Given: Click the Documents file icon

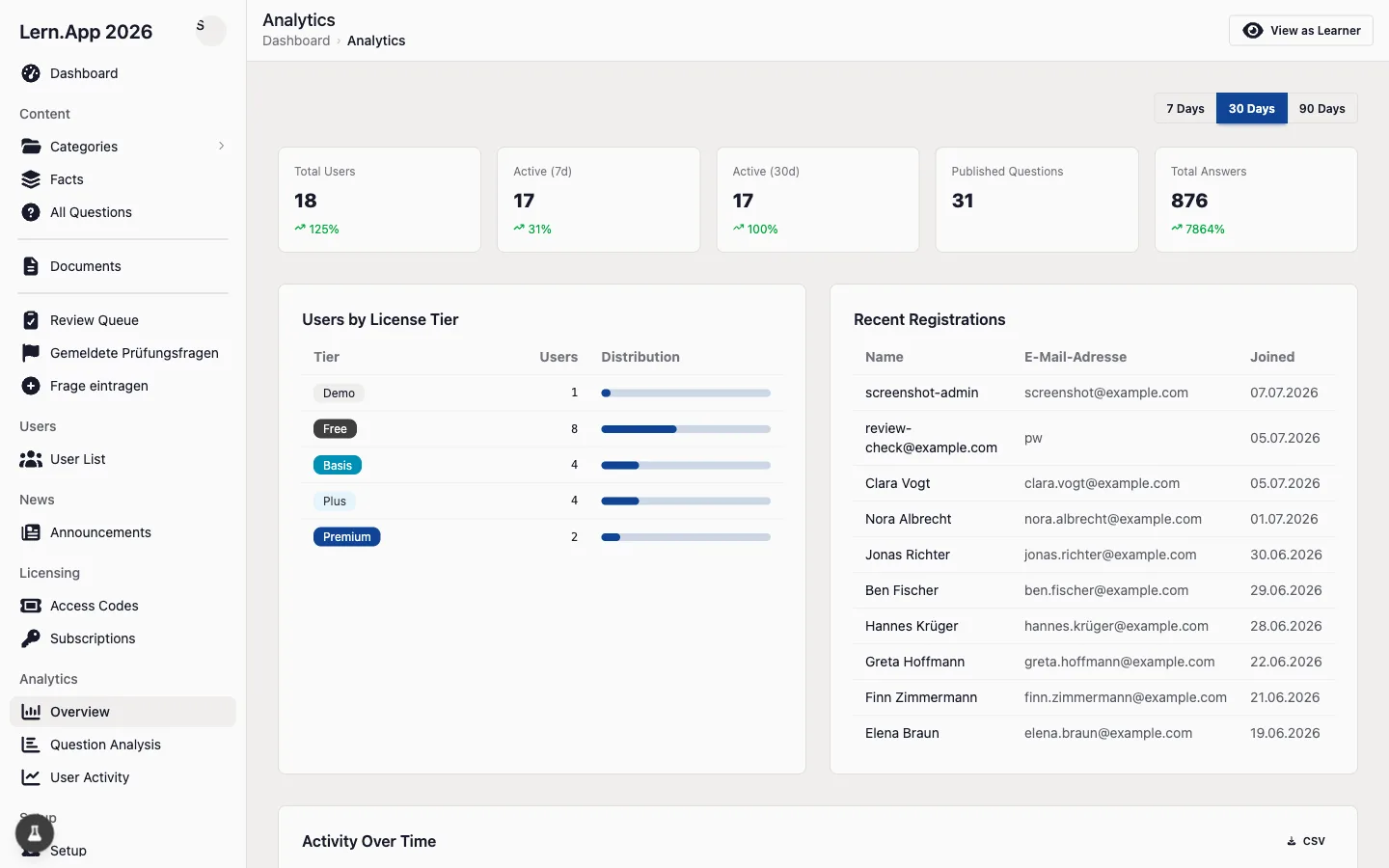Looking at the screenshot, I should (31, 266).
